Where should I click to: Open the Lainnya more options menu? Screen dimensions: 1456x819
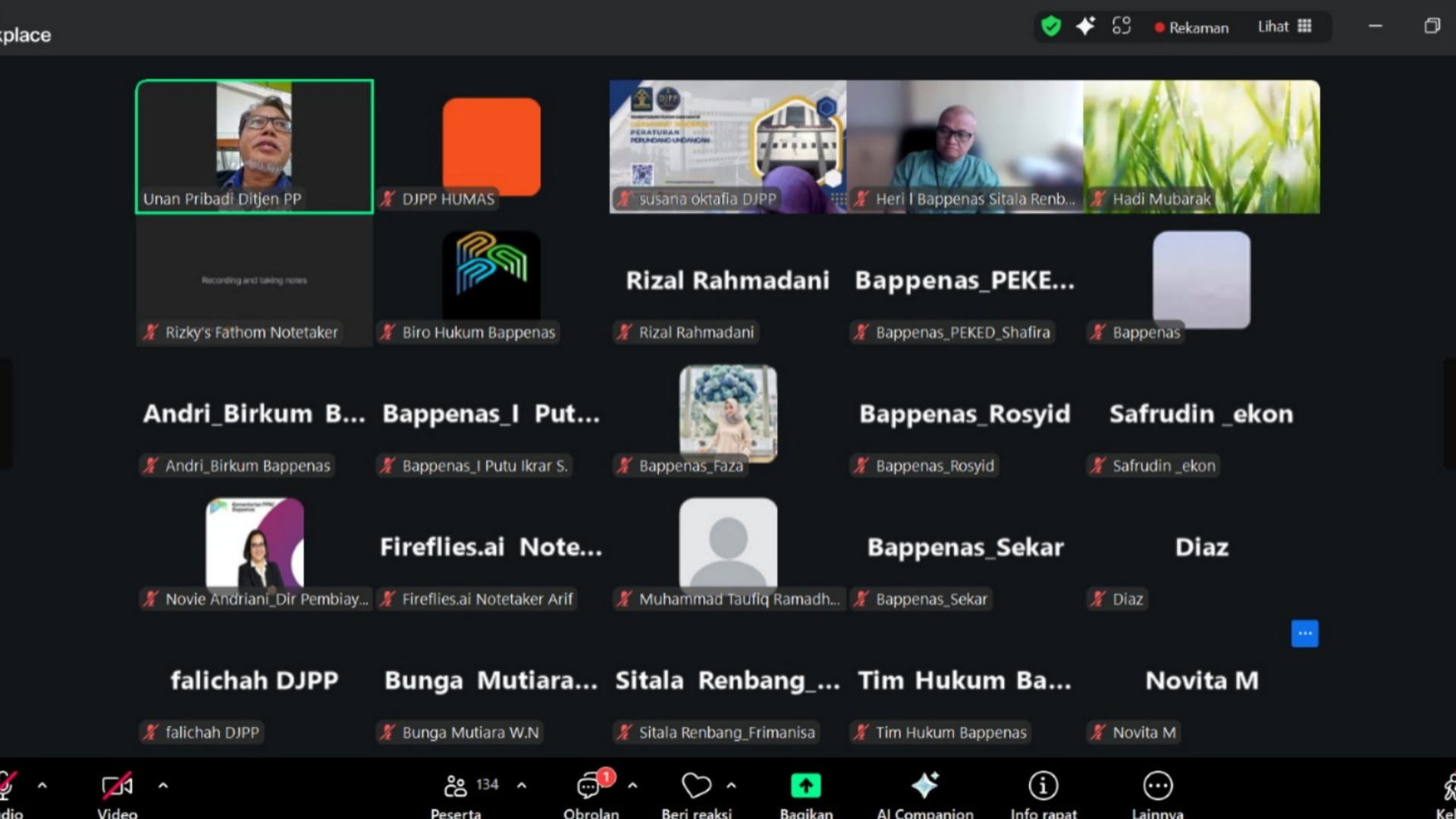[x=1157, y=786]
